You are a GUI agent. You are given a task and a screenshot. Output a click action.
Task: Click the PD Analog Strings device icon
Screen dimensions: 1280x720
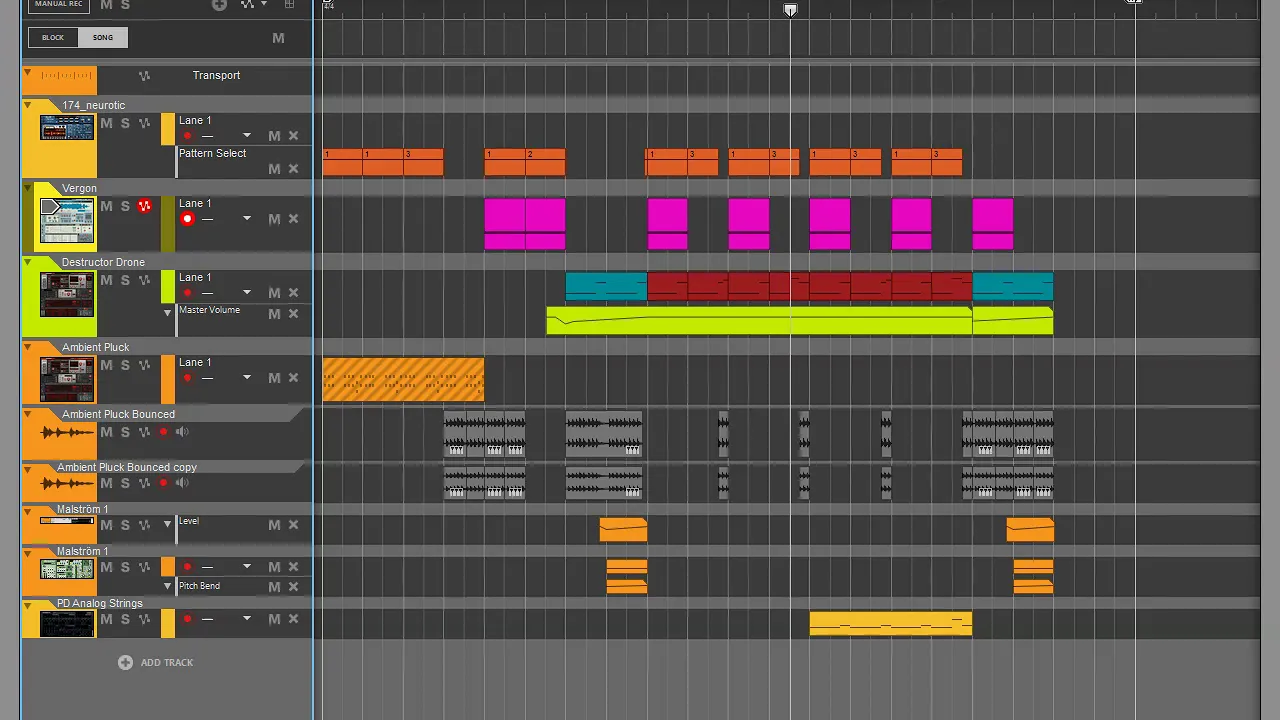point(67,623)
